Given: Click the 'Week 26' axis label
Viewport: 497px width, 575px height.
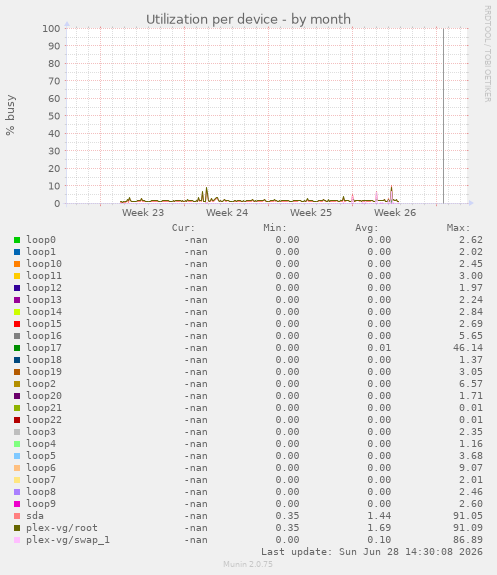Looking at the screenshot, I should click(x=395, y=213).
